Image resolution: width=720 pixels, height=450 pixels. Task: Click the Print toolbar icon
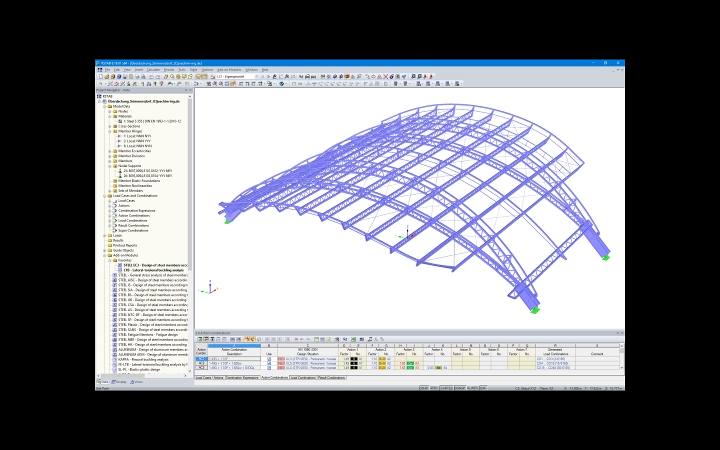pyautogui.click(x=137, y=77)
